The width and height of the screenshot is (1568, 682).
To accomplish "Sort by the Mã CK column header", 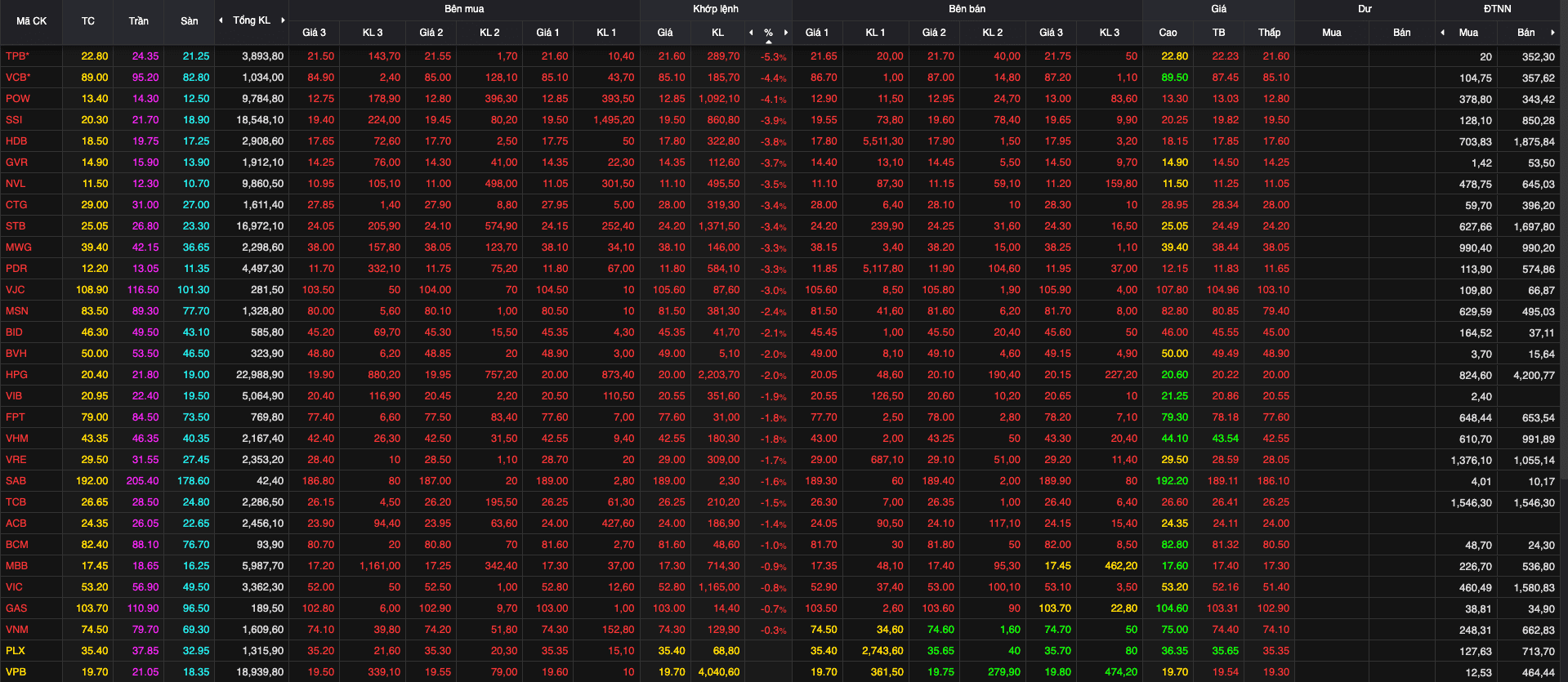I will click(31, 21).
